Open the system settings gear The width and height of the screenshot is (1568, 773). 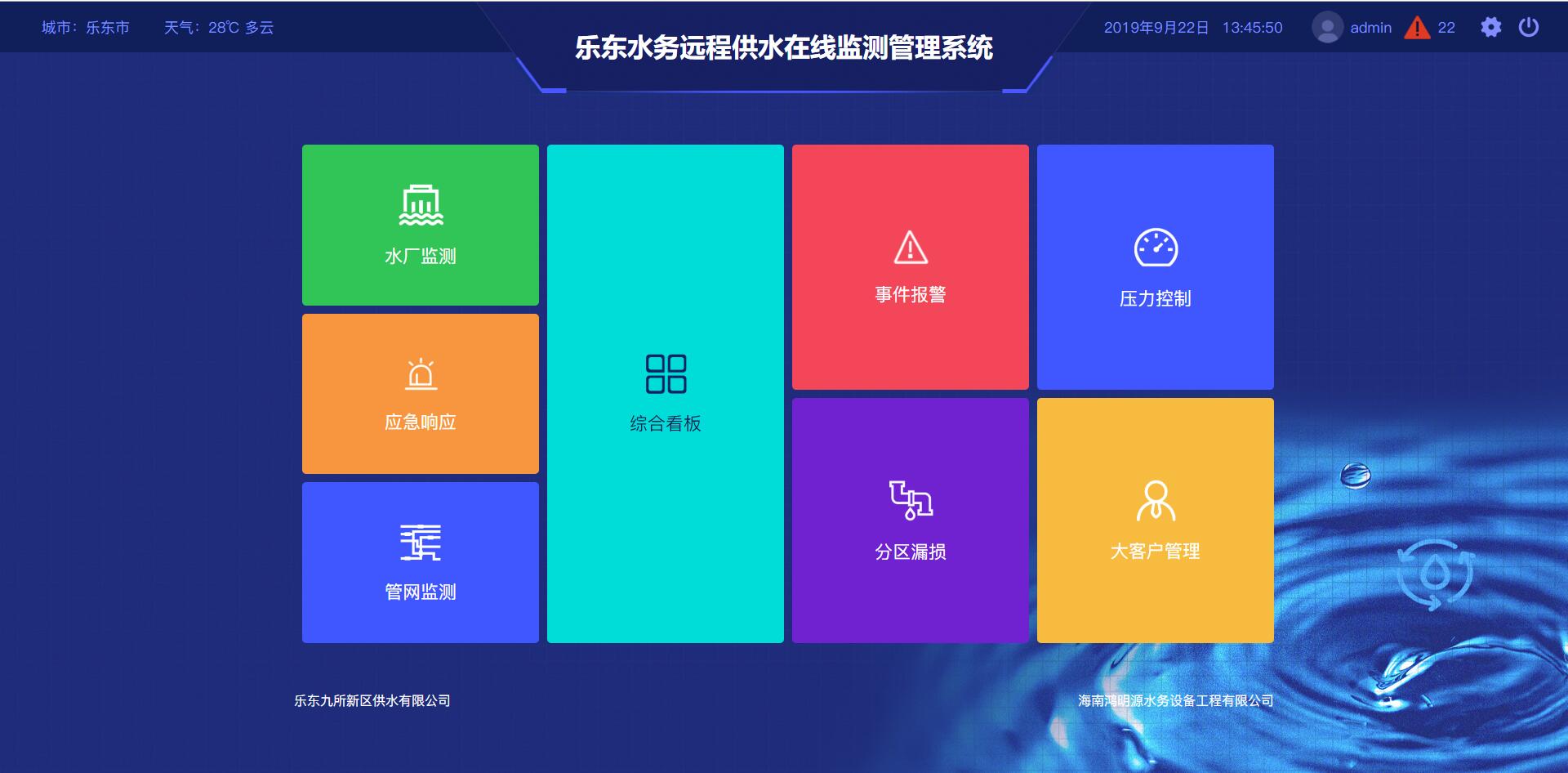pyautogui.click(x=1492, y=27)
